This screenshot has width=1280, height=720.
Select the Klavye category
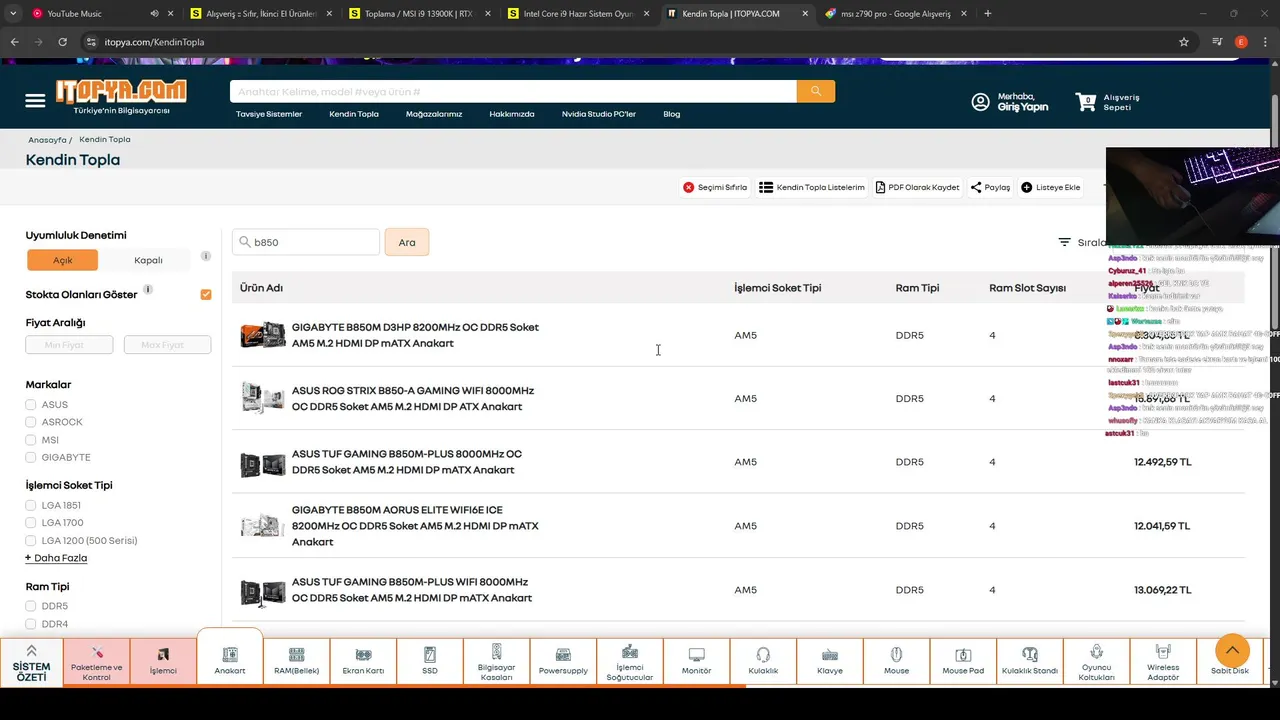click(829, 662)
